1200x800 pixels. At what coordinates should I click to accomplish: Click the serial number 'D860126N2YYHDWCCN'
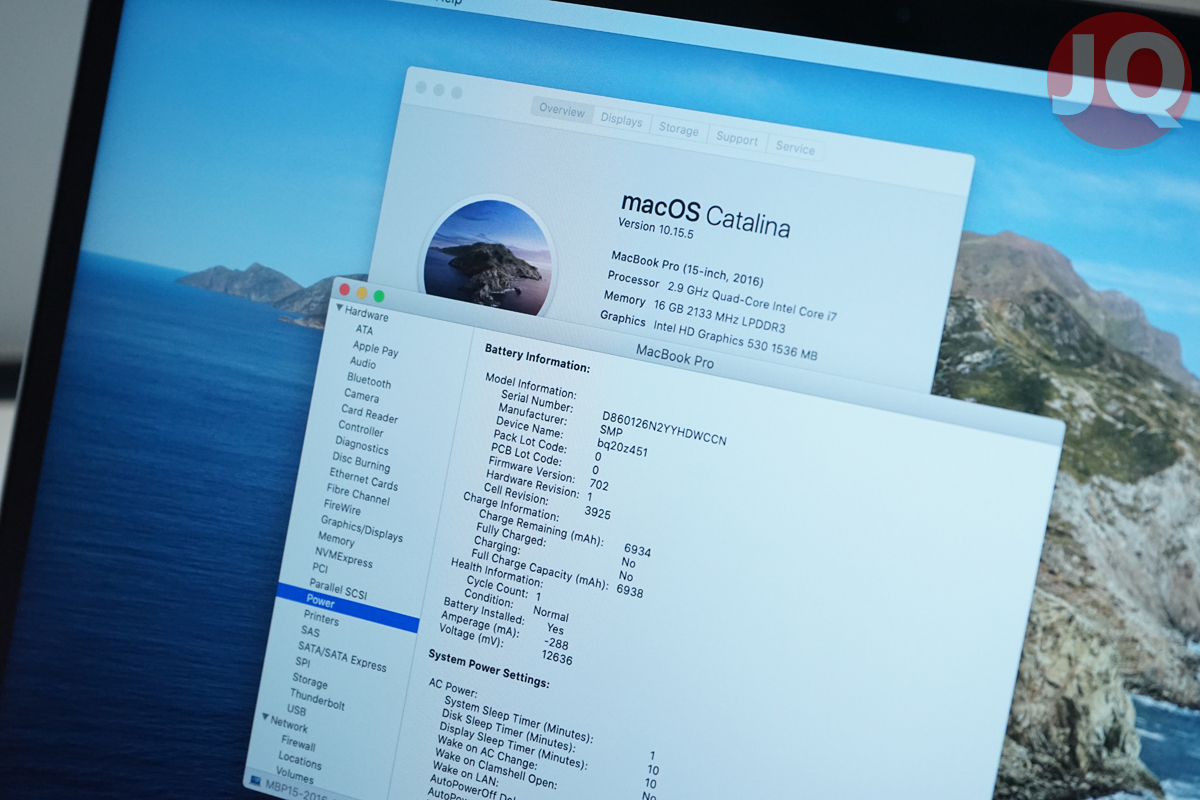[664, 426]
